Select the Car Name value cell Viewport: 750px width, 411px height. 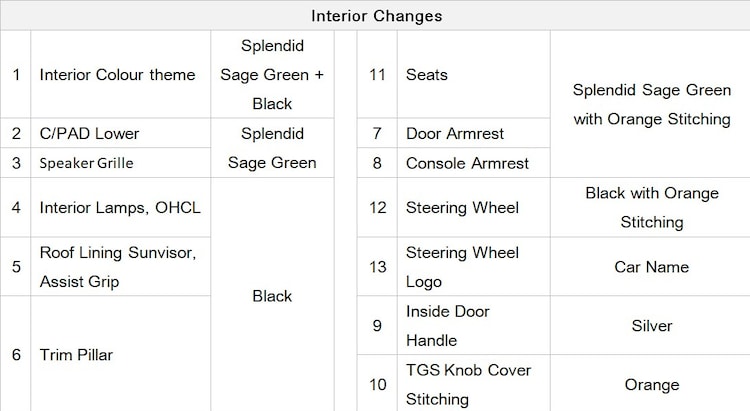coord(651,267)
